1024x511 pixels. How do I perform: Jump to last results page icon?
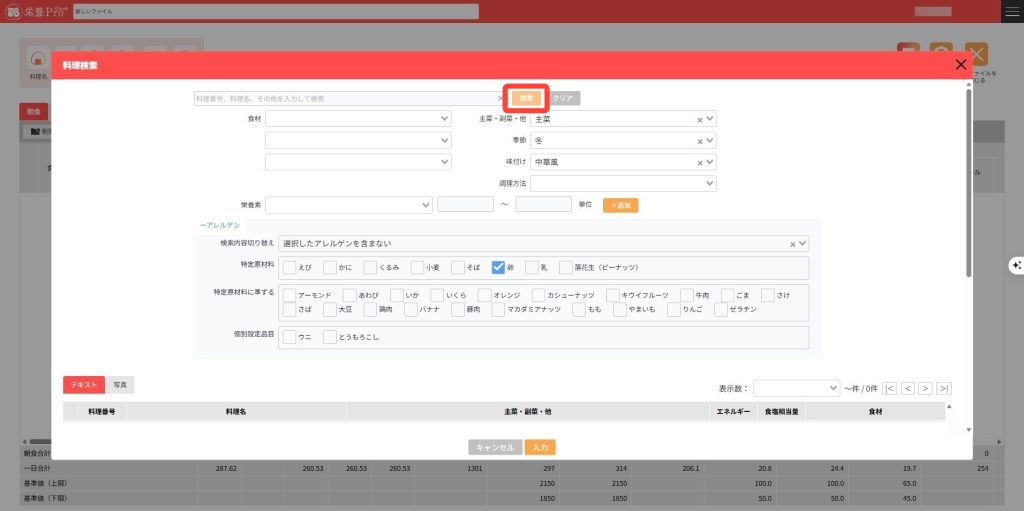[943, 388]
